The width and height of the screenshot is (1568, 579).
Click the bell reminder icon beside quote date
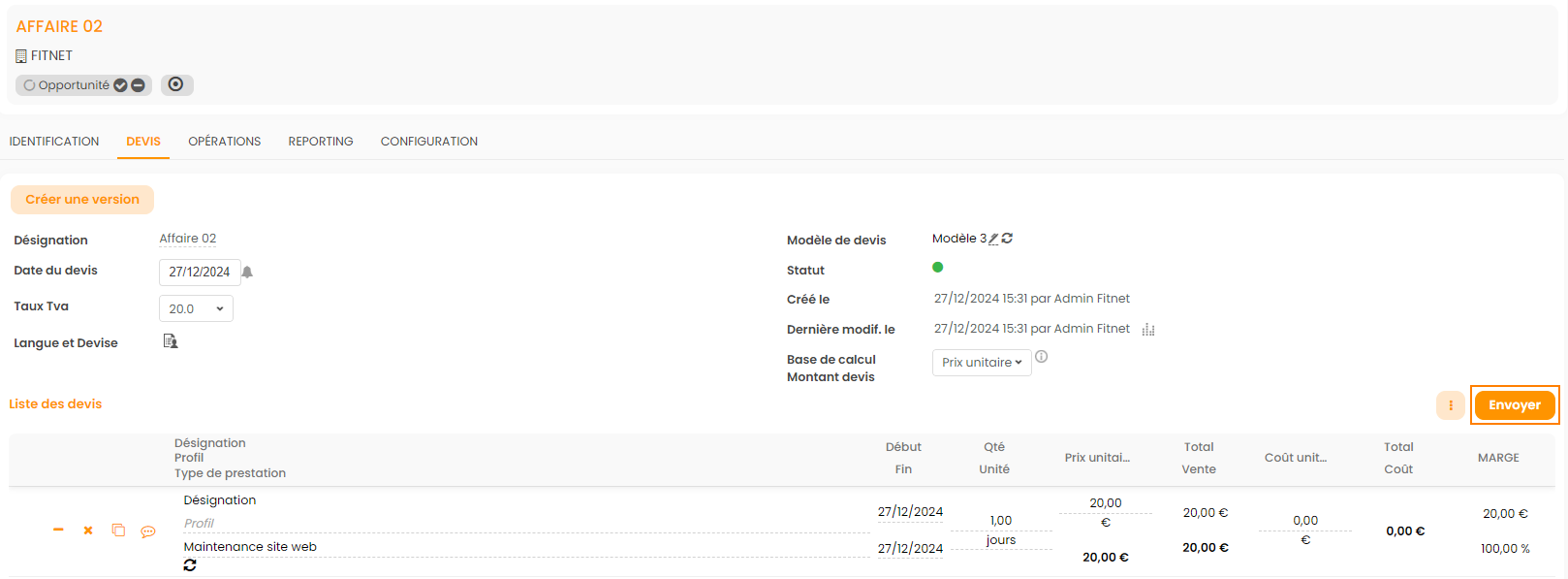247,273
